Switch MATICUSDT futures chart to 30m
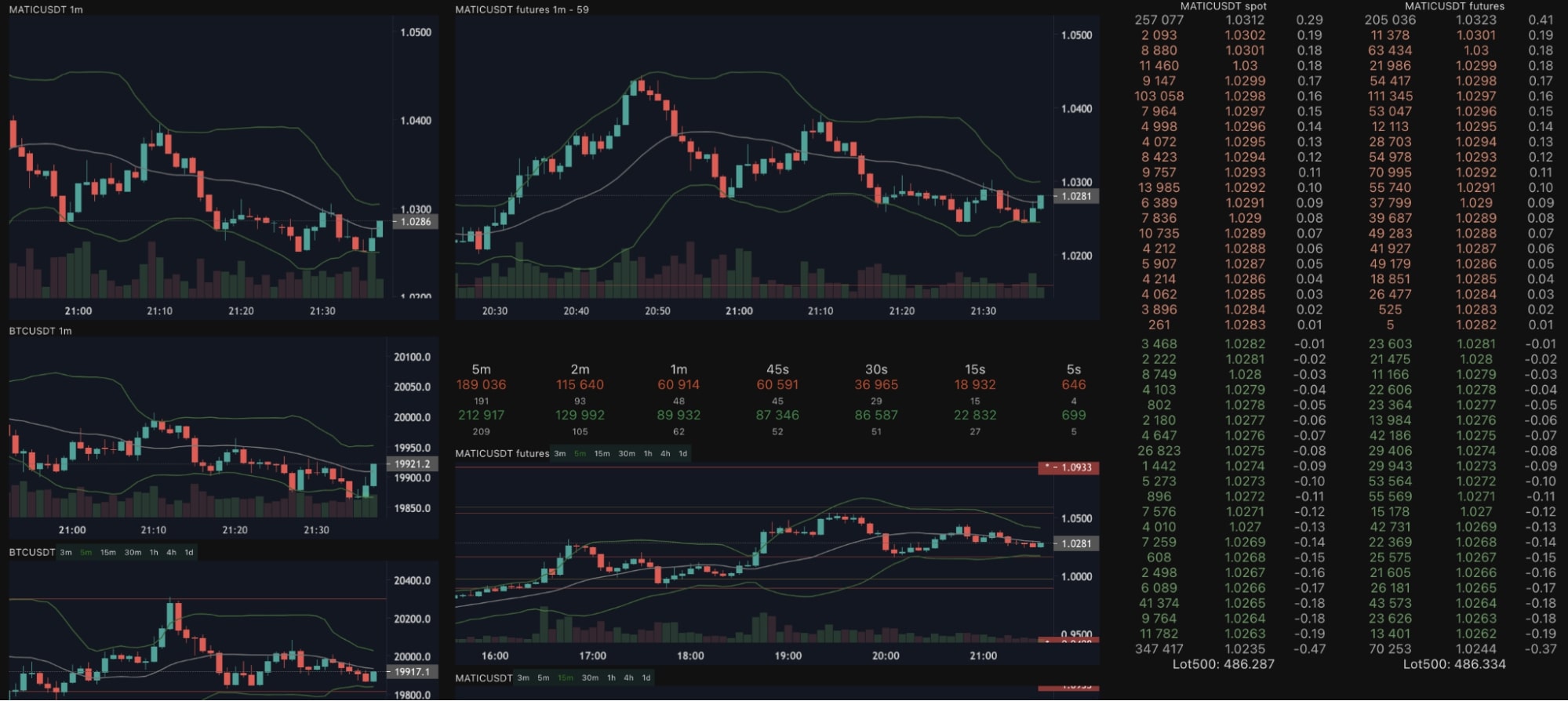Screen dimensions: 1568x701 pos(627,454)
